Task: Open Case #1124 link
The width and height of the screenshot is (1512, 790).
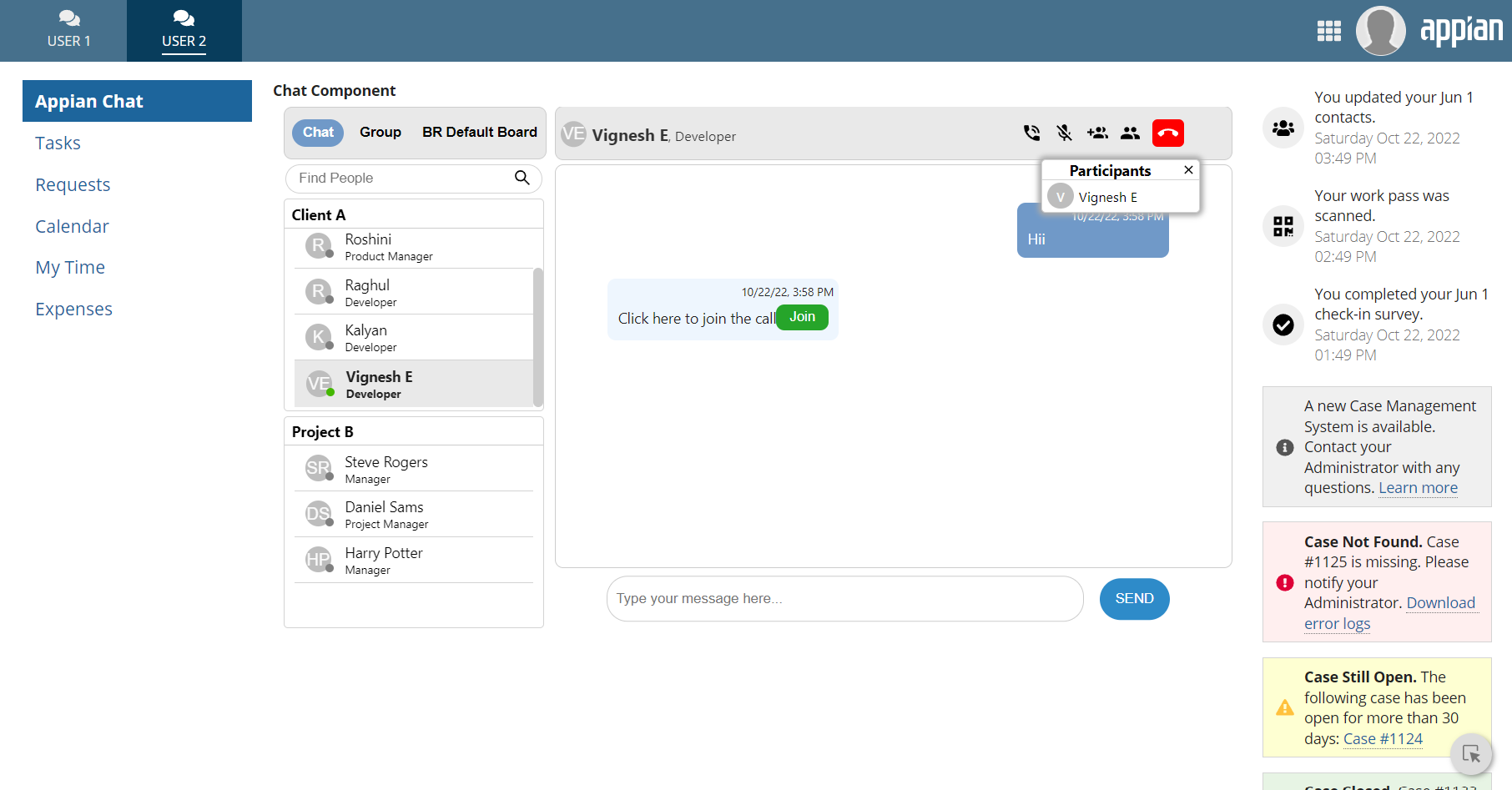Action: (1383, 739)
